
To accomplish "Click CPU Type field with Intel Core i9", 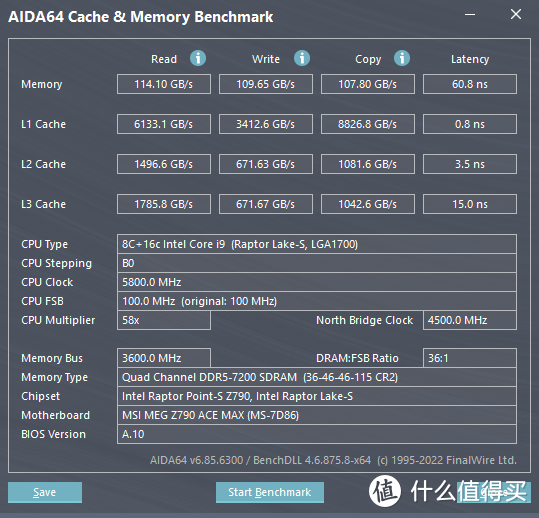I will pos(317,244).
